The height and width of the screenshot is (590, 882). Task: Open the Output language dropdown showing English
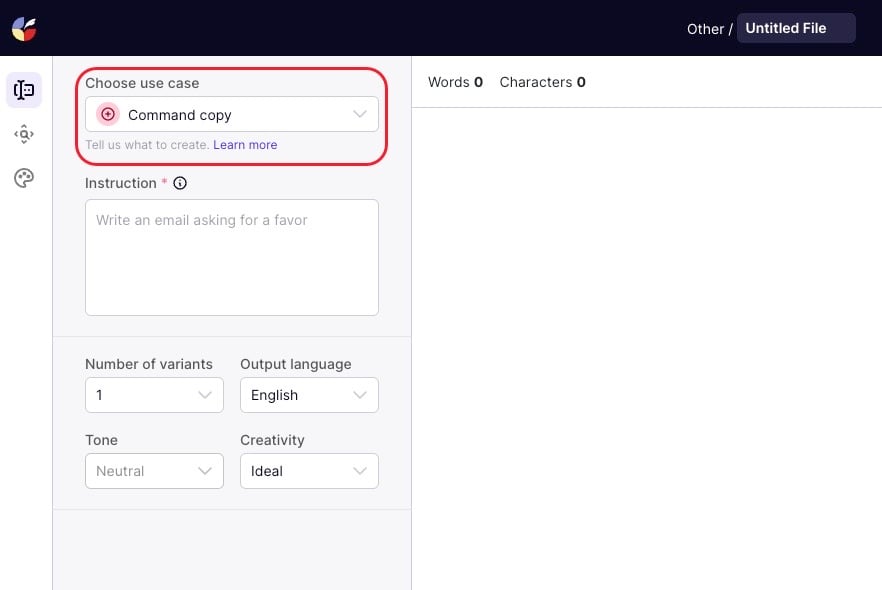coord(309,395)
